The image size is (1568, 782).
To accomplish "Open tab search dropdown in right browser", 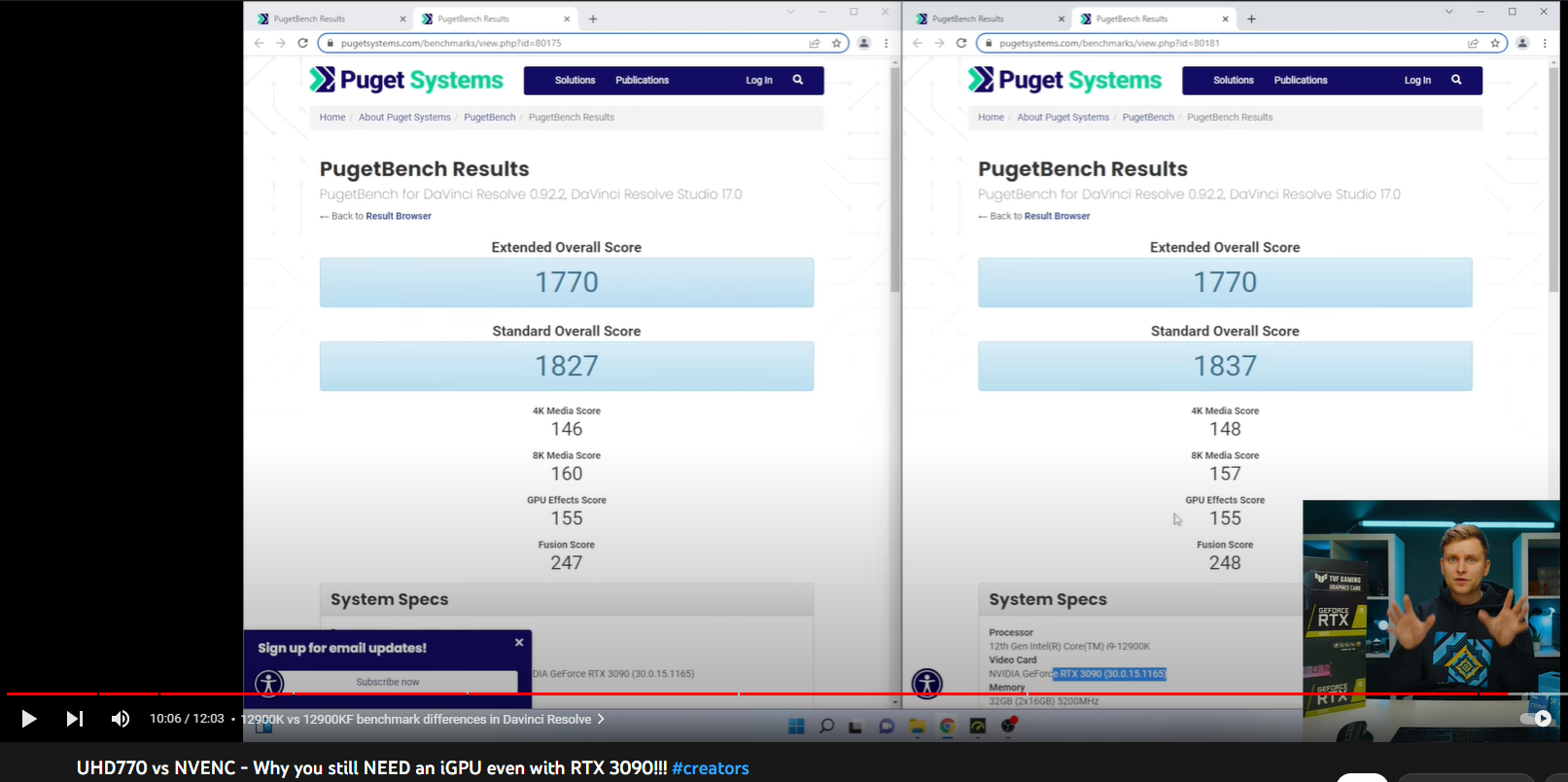I will click(1449, 12).
